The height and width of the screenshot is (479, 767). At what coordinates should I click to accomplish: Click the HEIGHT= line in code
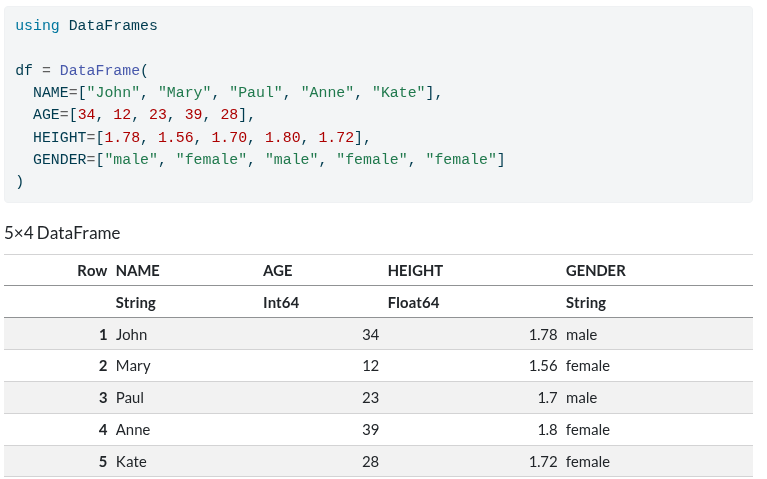[x=201, y=137]
